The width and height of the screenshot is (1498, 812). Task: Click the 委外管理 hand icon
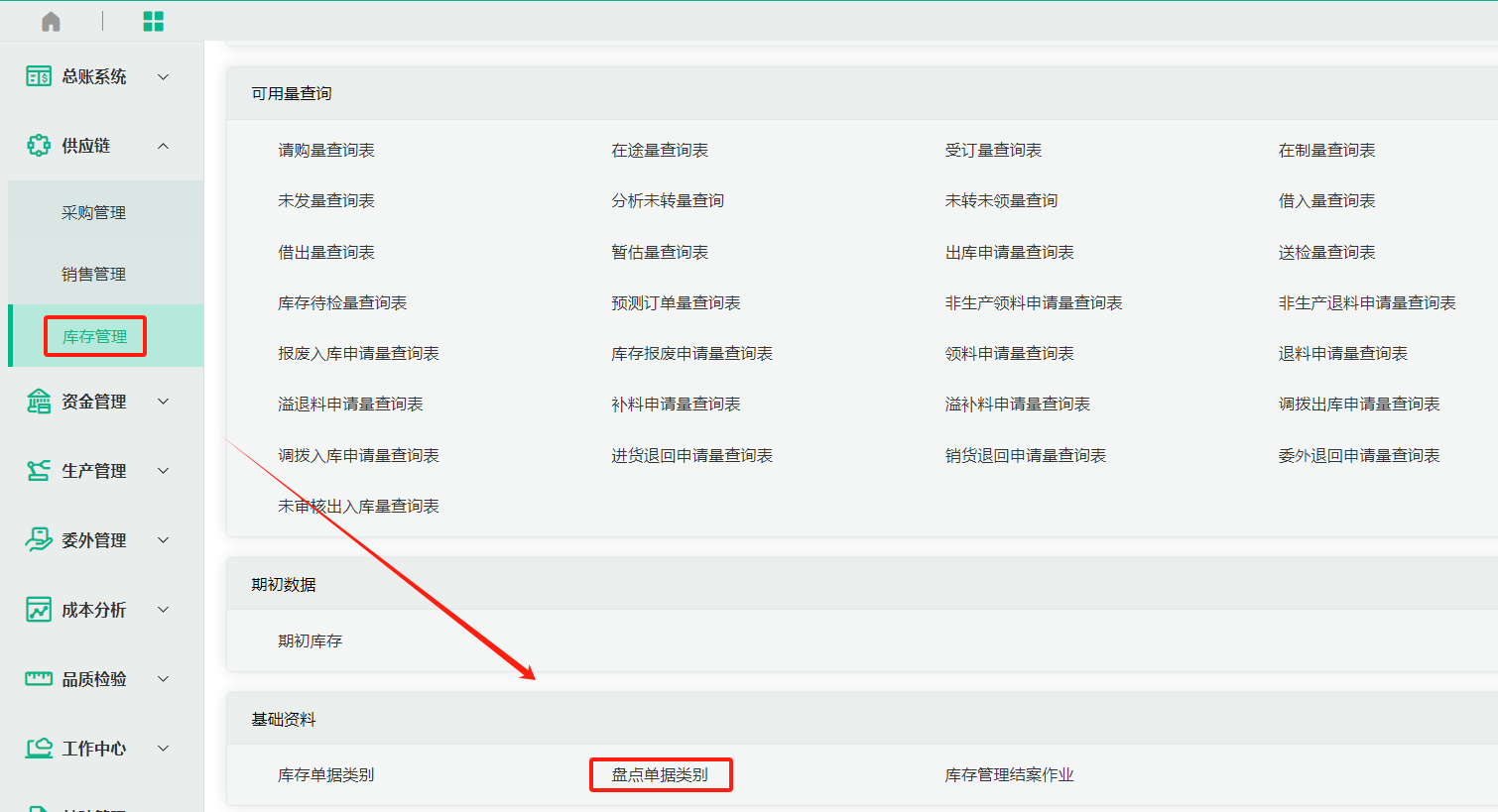point(39,540)
